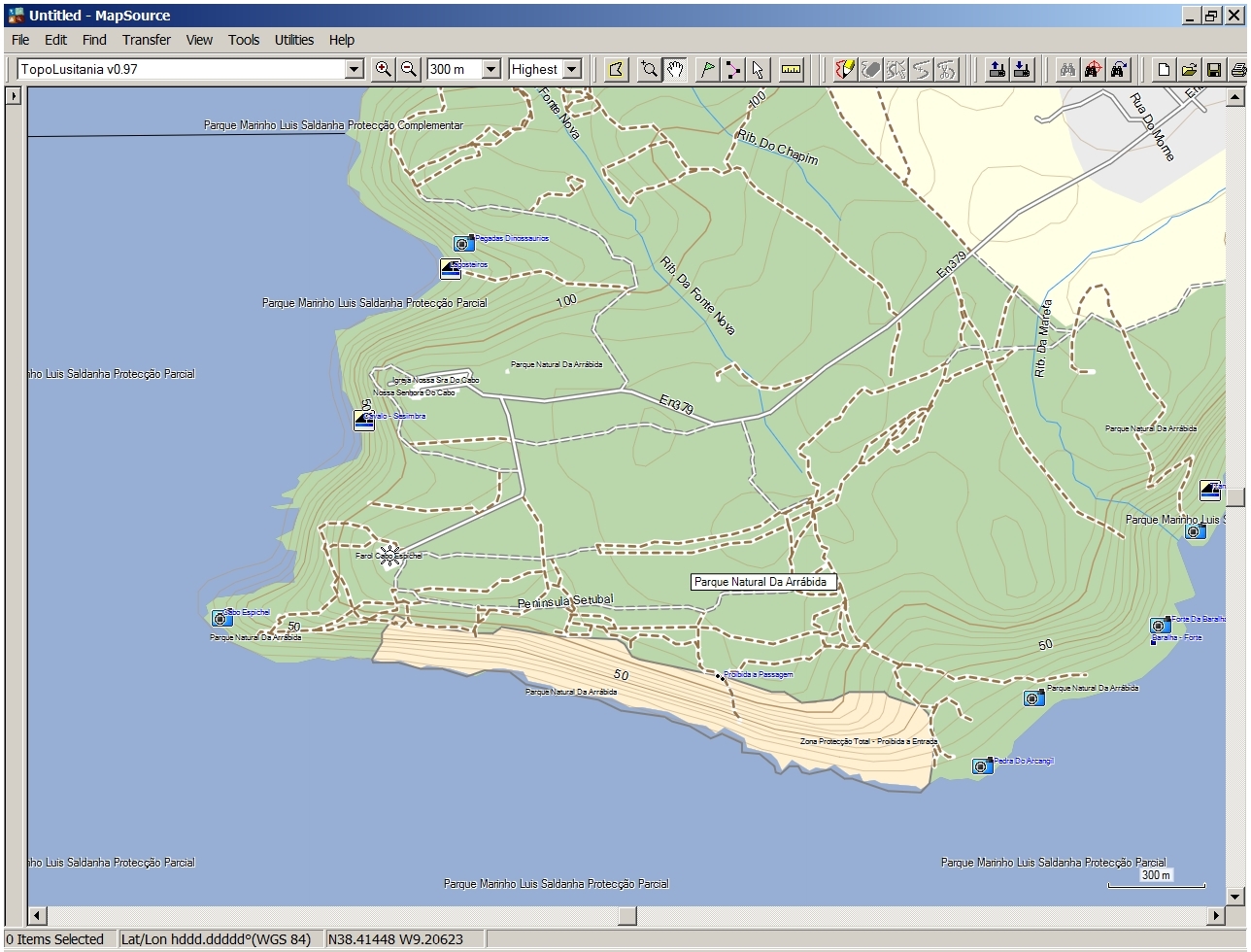The width and height of the screenshot is (1251, 952).
Task: Click the horizontal scrollbar thumb
Action: 627,915
